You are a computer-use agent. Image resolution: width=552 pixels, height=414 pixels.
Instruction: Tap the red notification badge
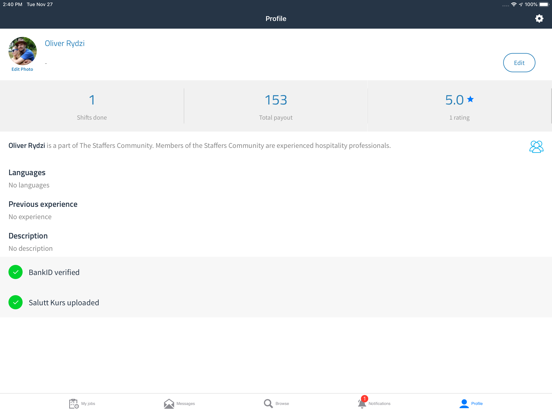364,399
